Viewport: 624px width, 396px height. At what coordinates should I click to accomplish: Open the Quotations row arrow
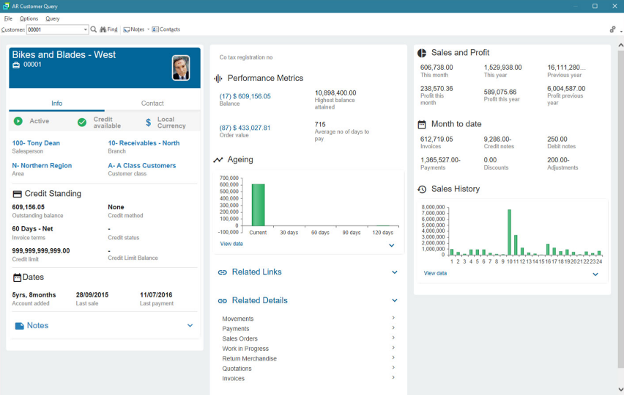pyautogui.click(x=393, y=367)
